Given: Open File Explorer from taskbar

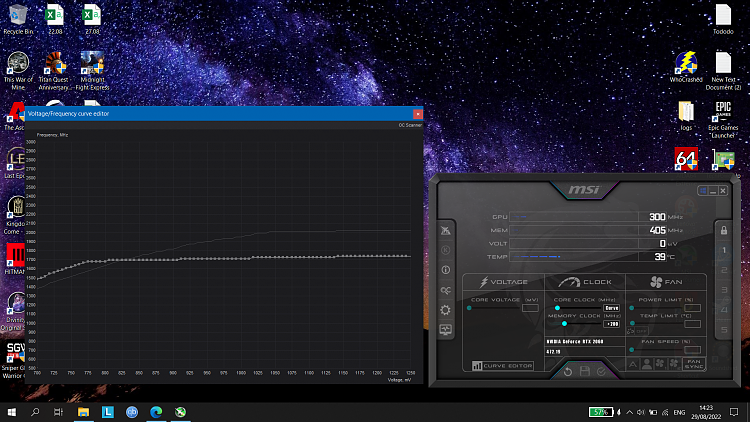Looking at the screenshot, I should (x=83, y=412).
